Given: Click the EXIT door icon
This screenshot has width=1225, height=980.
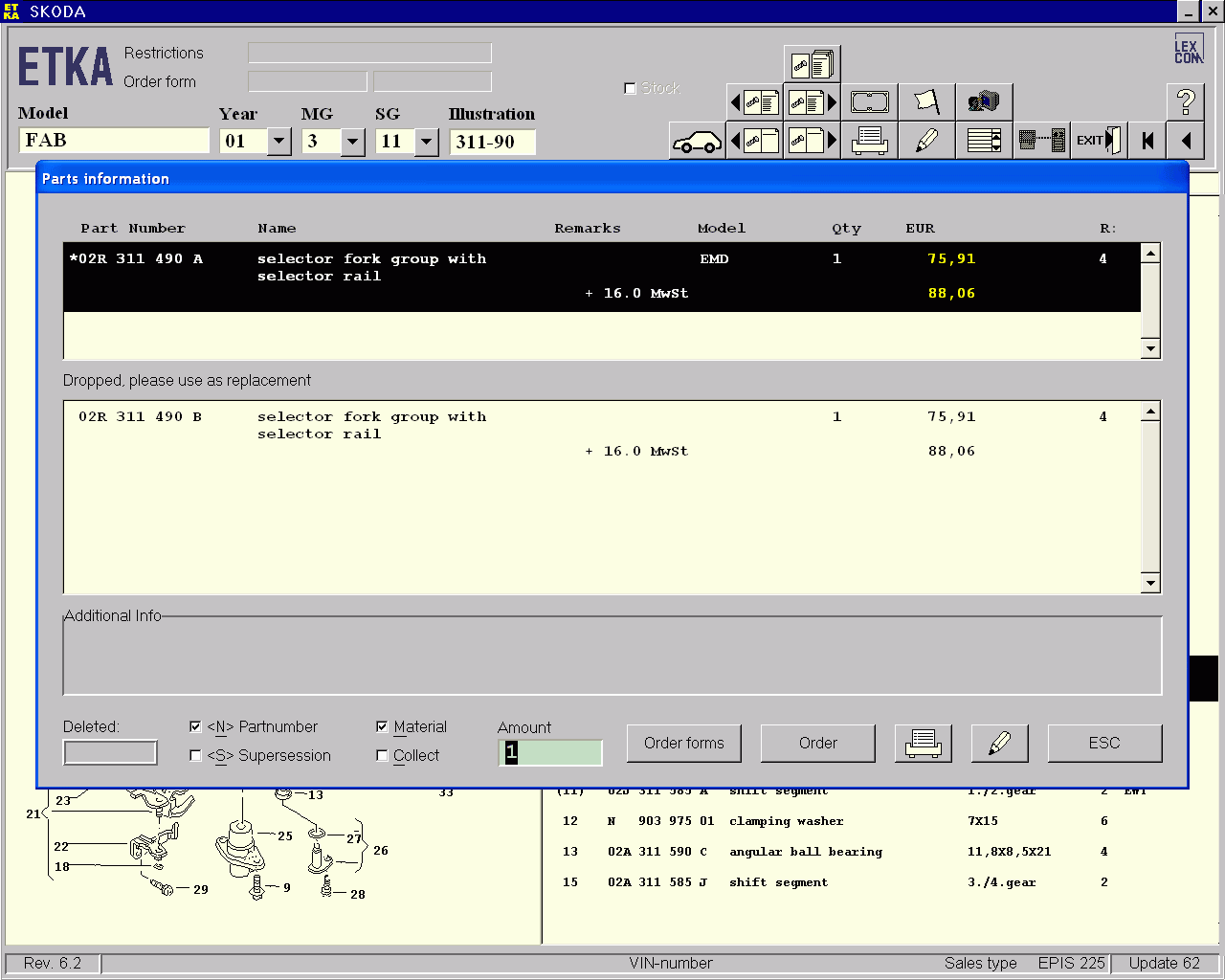Looking at the screenshot, I should click(1099, 141).
